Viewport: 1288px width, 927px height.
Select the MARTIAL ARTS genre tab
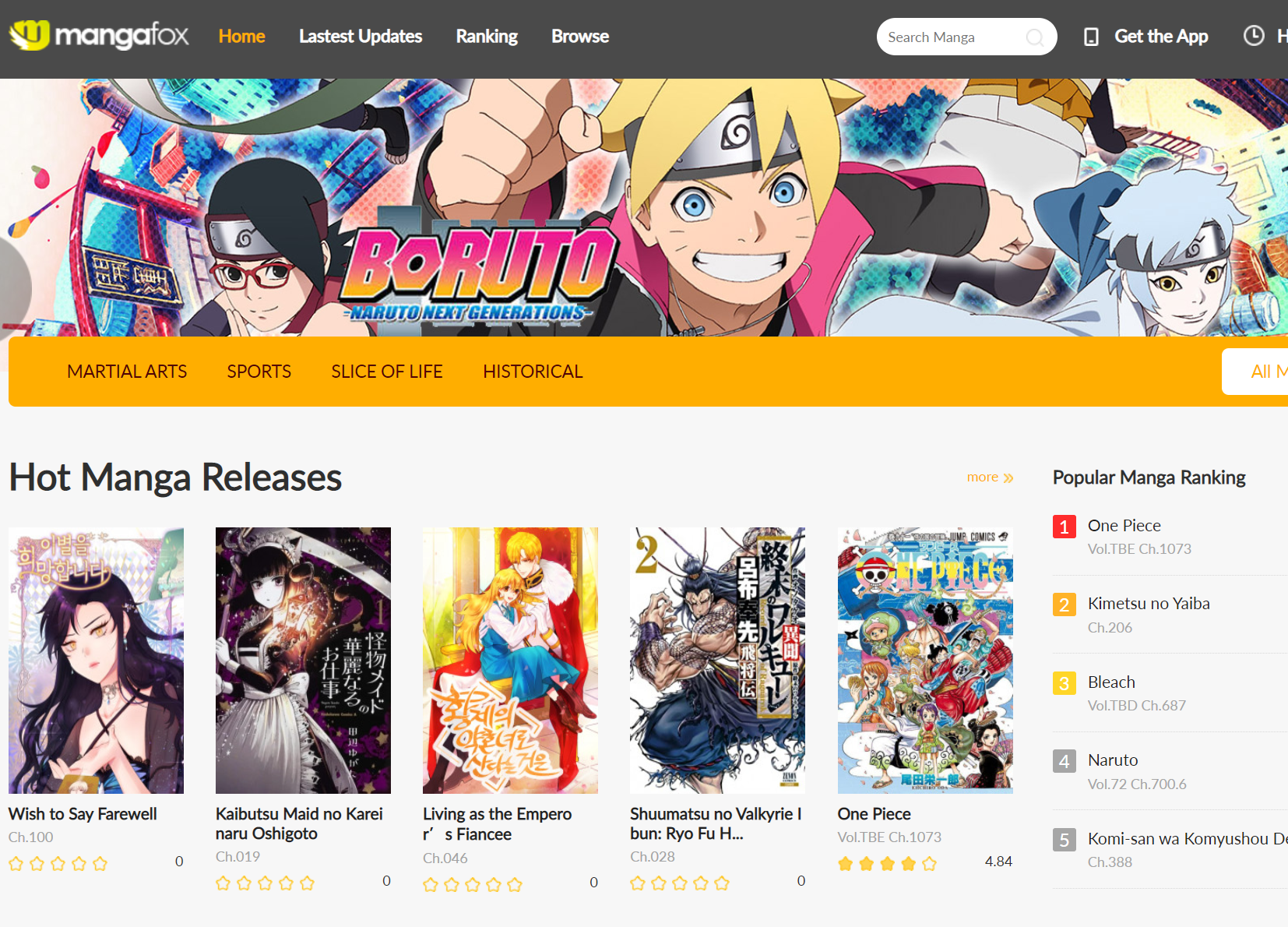pyautogui.click(x=127, y=372)
